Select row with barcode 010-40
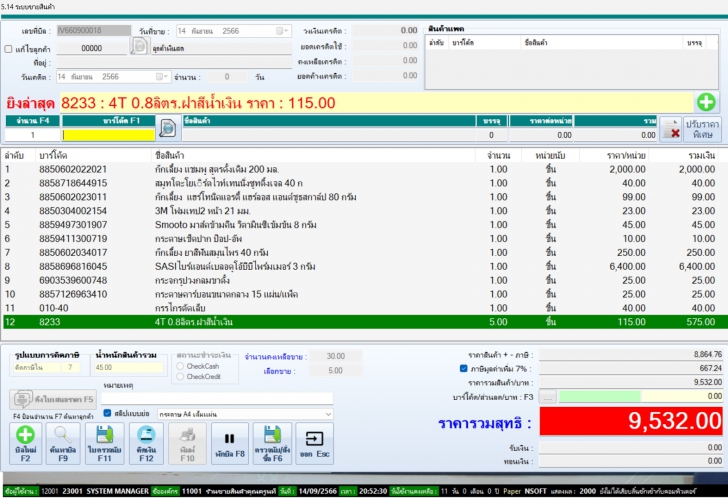This screenshot has width=728, height=500. point(362,308)
